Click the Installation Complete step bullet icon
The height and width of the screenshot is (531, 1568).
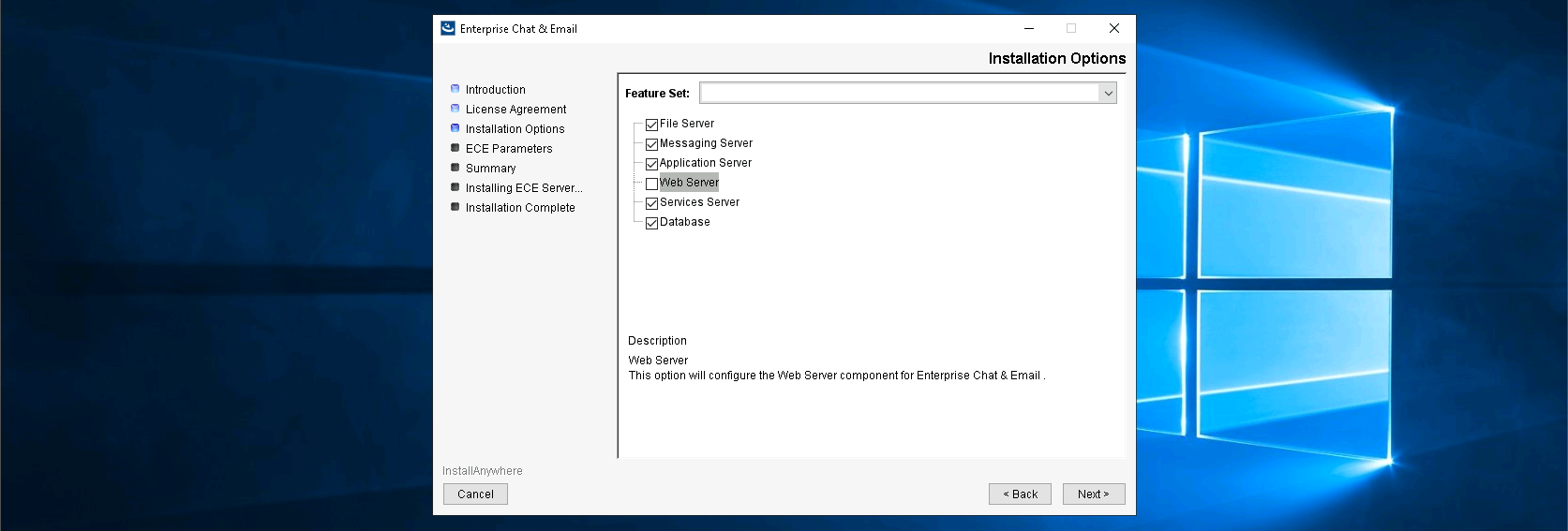coord(455,207)
